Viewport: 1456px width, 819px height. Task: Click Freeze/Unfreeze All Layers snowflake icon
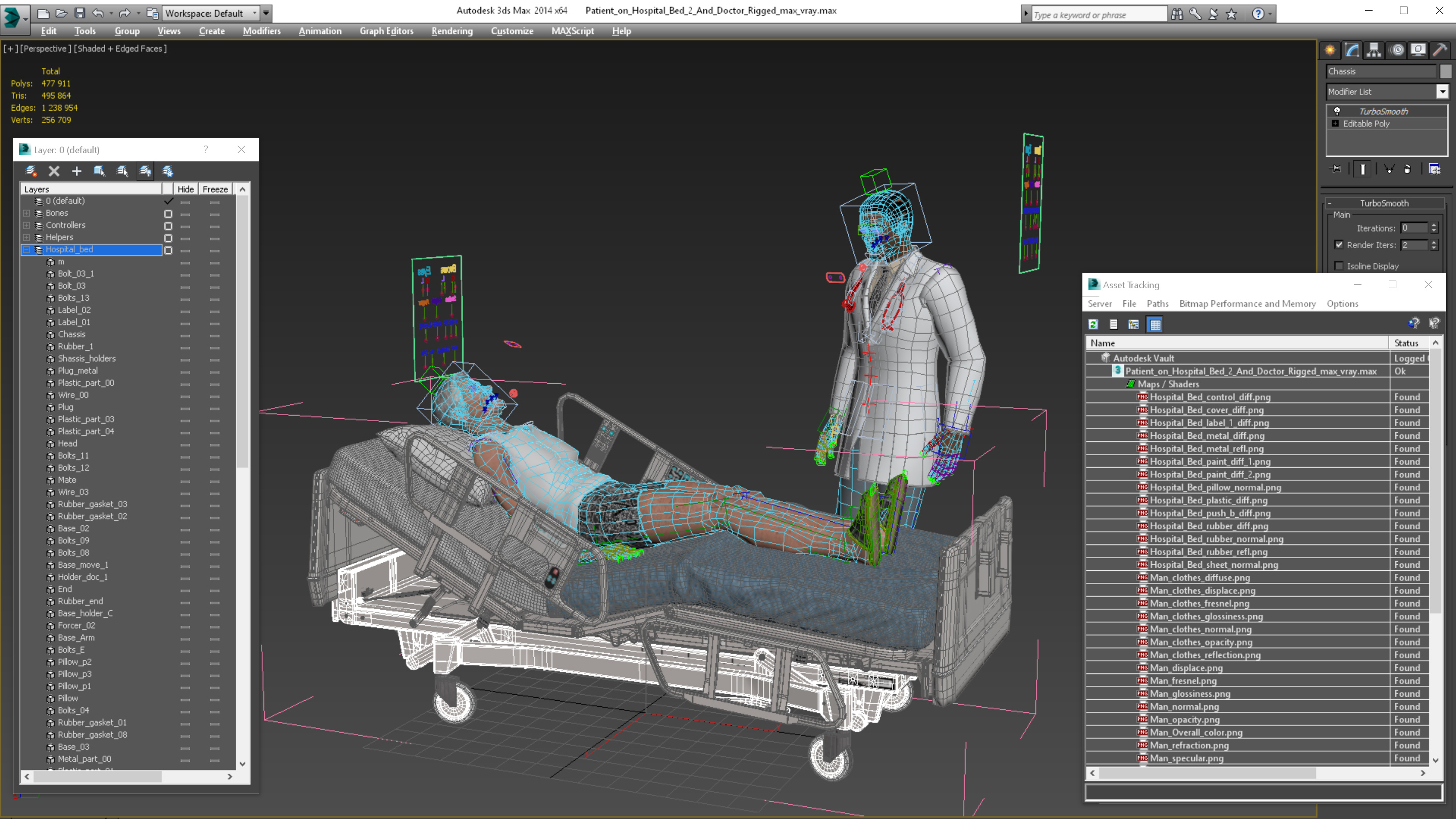[168, 171]
